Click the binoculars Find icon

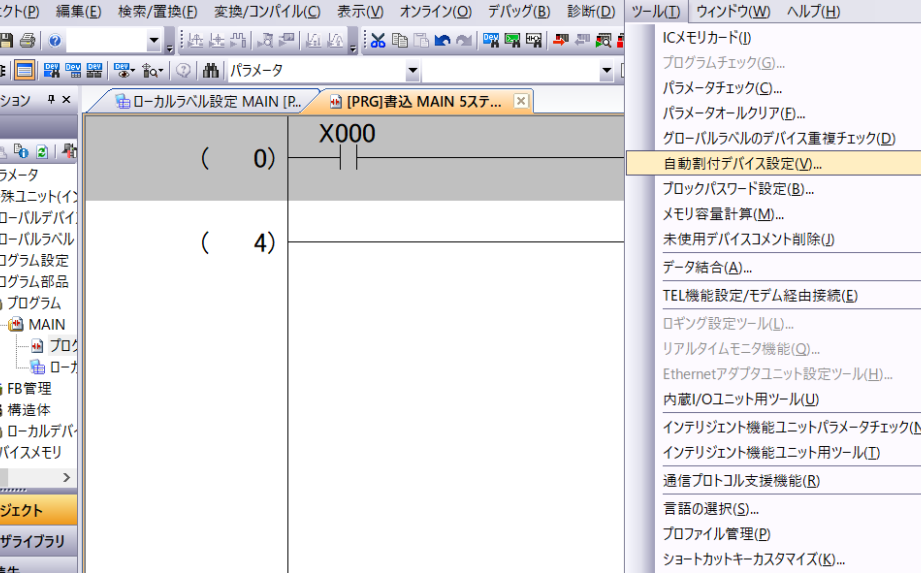coord(211,71)
